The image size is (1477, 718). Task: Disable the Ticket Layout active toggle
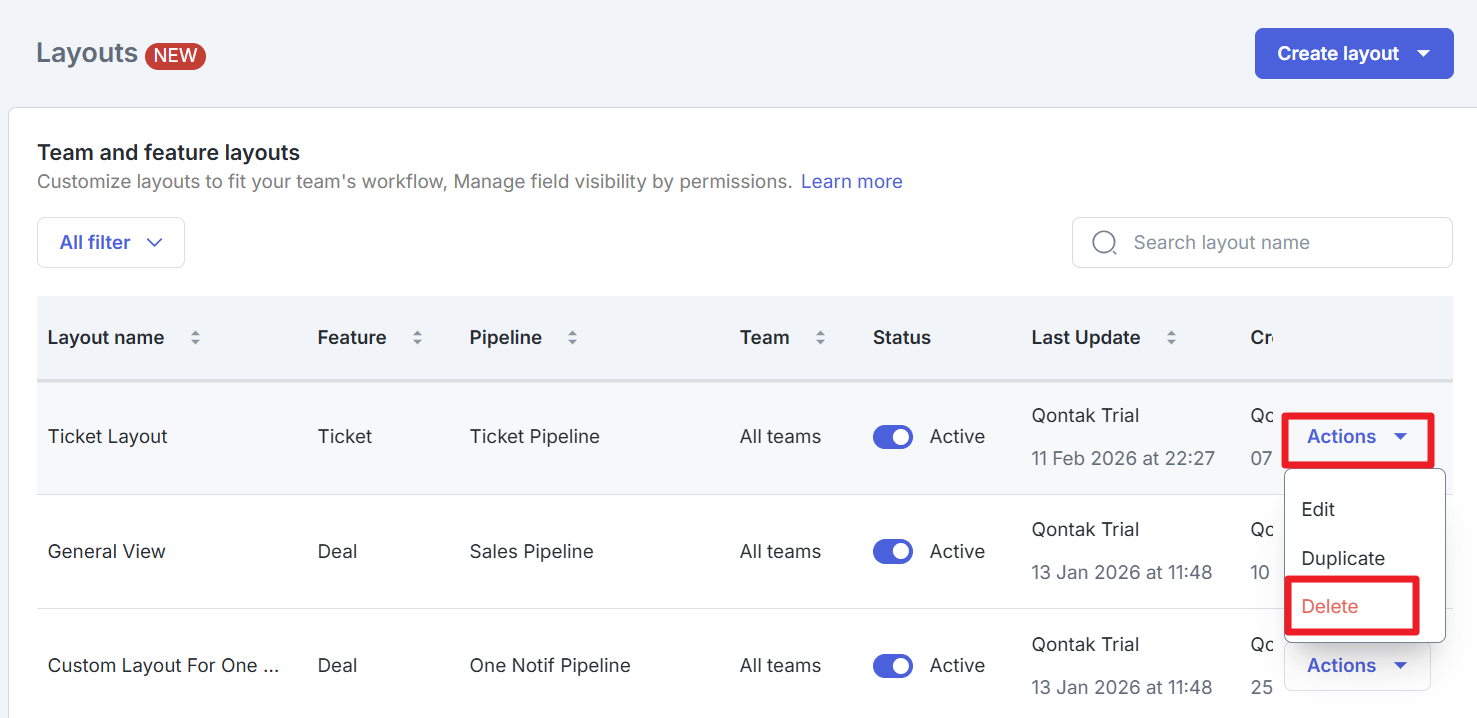(892, 437)
